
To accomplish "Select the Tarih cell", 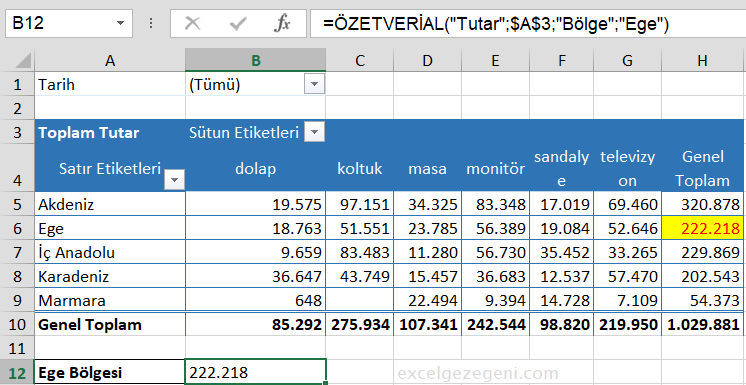I will [110, 85].
